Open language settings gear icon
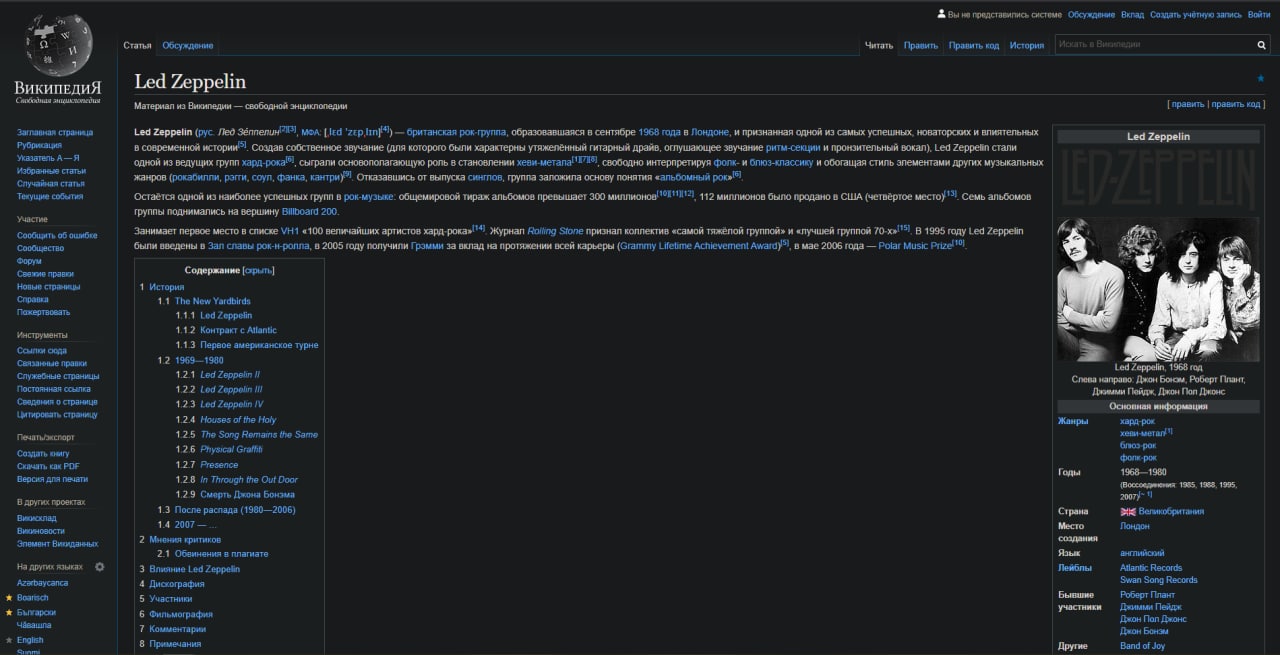 click(x=99, y=567)
